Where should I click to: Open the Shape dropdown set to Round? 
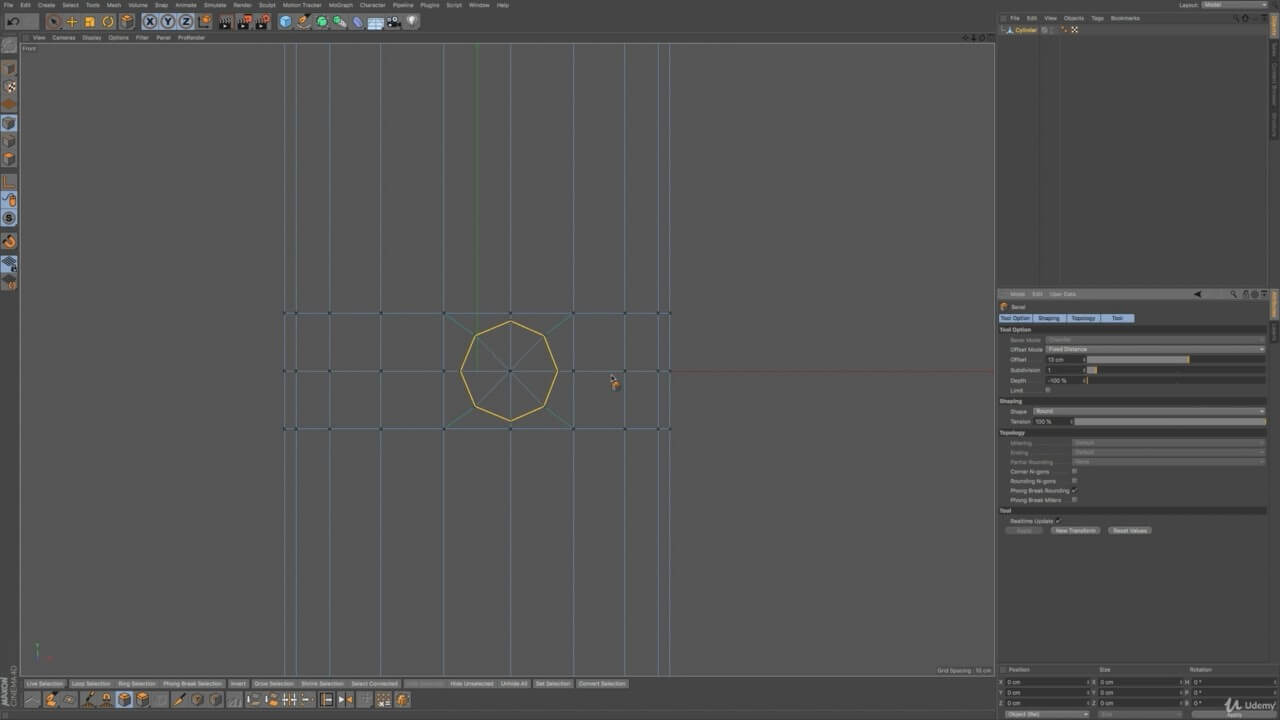point(1148,411)
